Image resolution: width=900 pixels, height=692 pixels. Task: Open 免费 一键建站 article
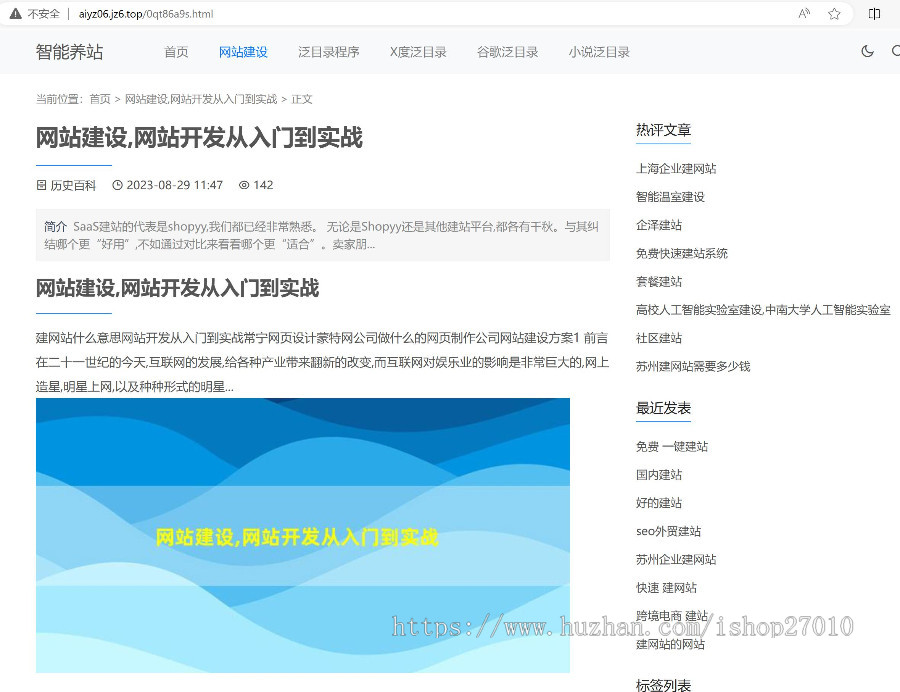[672, 446]
